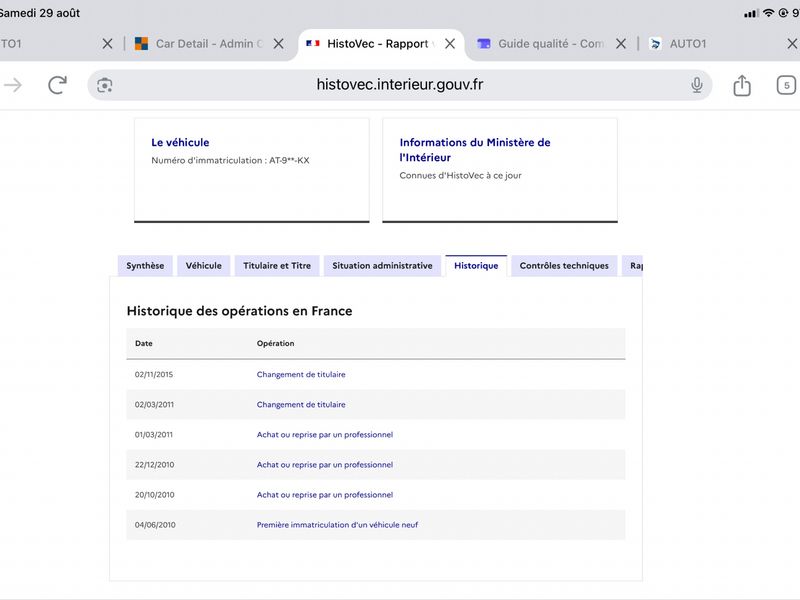Click the date 02/11/2015
800x600 pixels.
pos(154,374)
